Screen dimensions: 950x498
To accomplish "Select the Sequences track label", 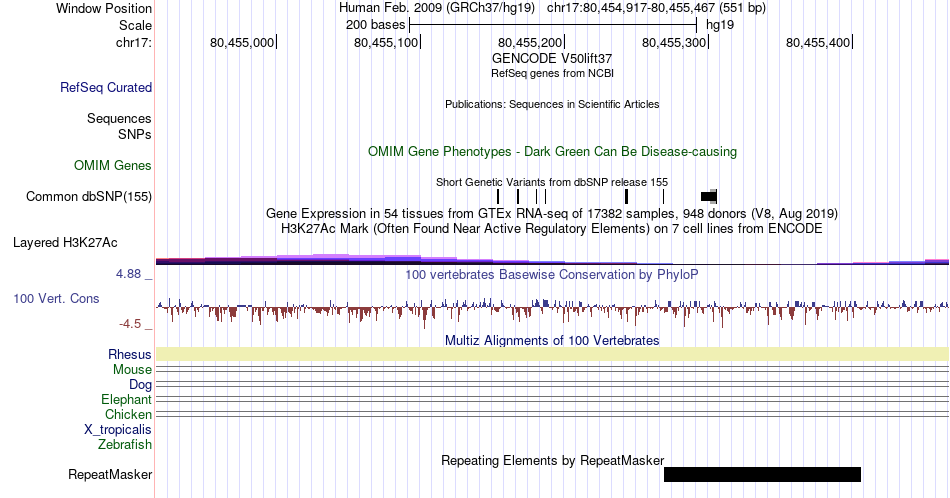I will (x=119, y=118).
